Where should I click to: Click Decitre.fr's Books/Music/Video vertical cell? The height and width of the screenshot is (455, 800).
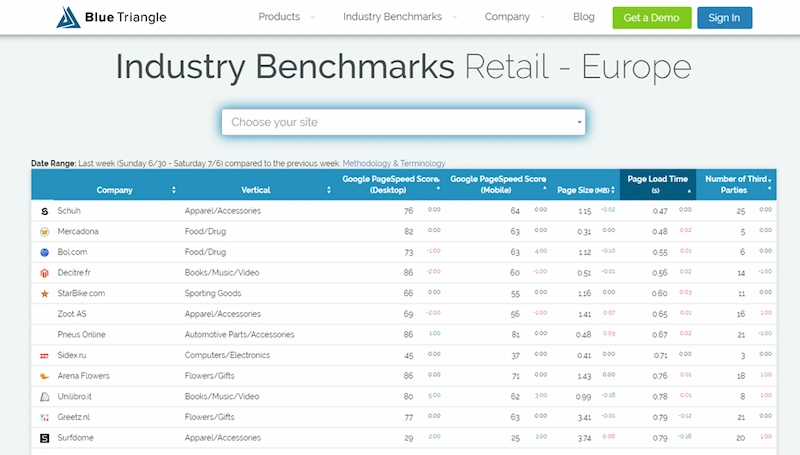[222, 272]
